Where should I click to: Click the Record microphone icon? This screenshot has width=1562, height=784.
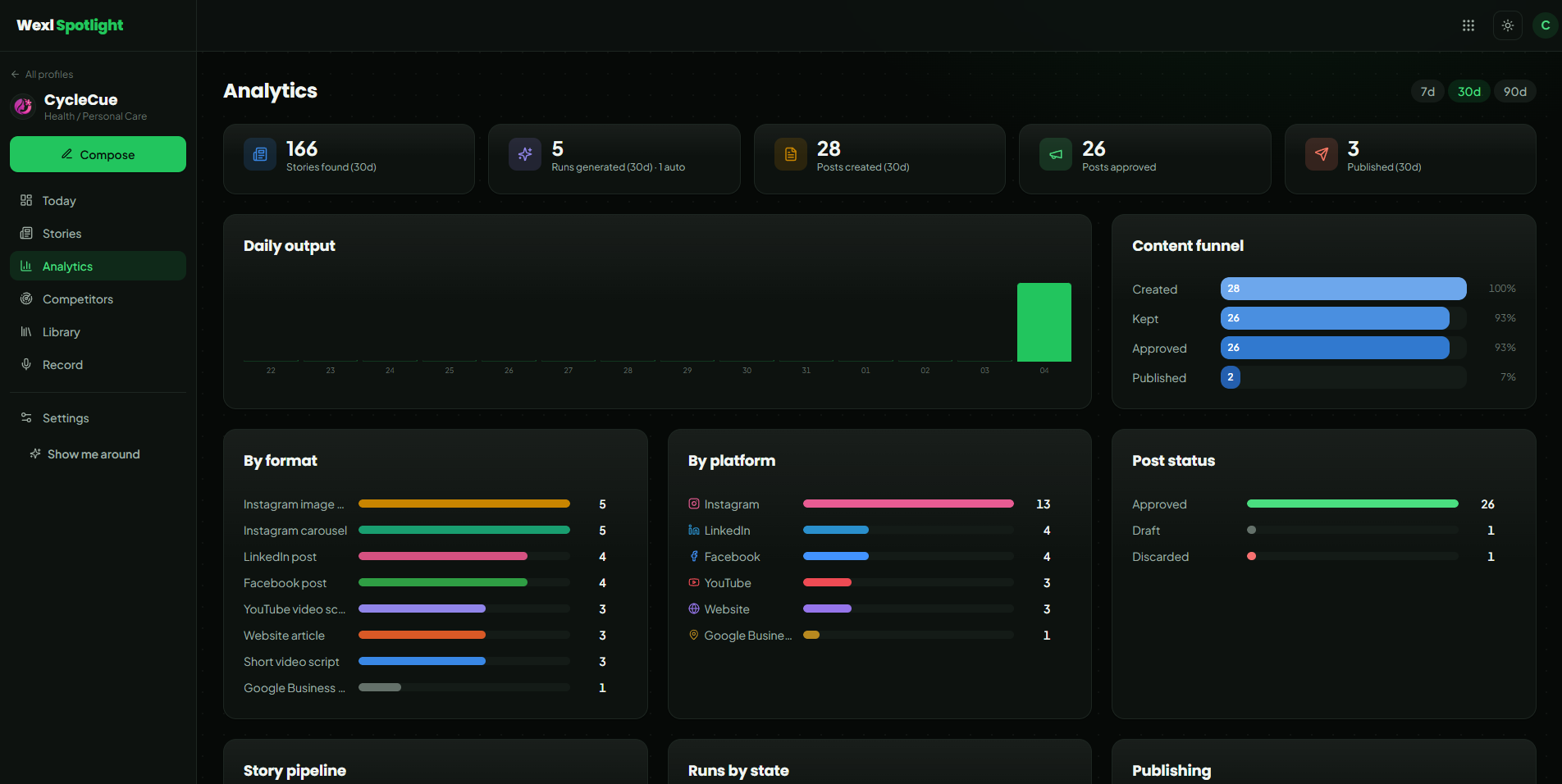[x=26, y=364]
